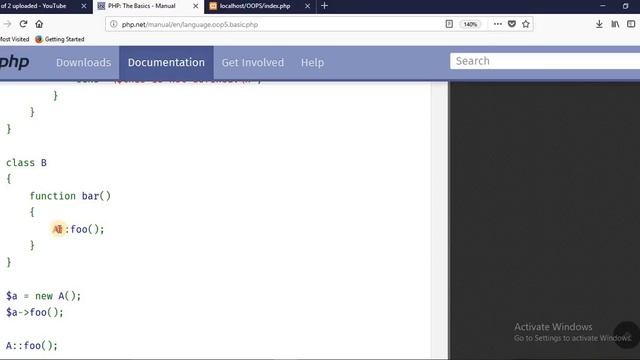Click '$a->foo();' code line
Screen dimensions: 640x360
coord(35,313)
